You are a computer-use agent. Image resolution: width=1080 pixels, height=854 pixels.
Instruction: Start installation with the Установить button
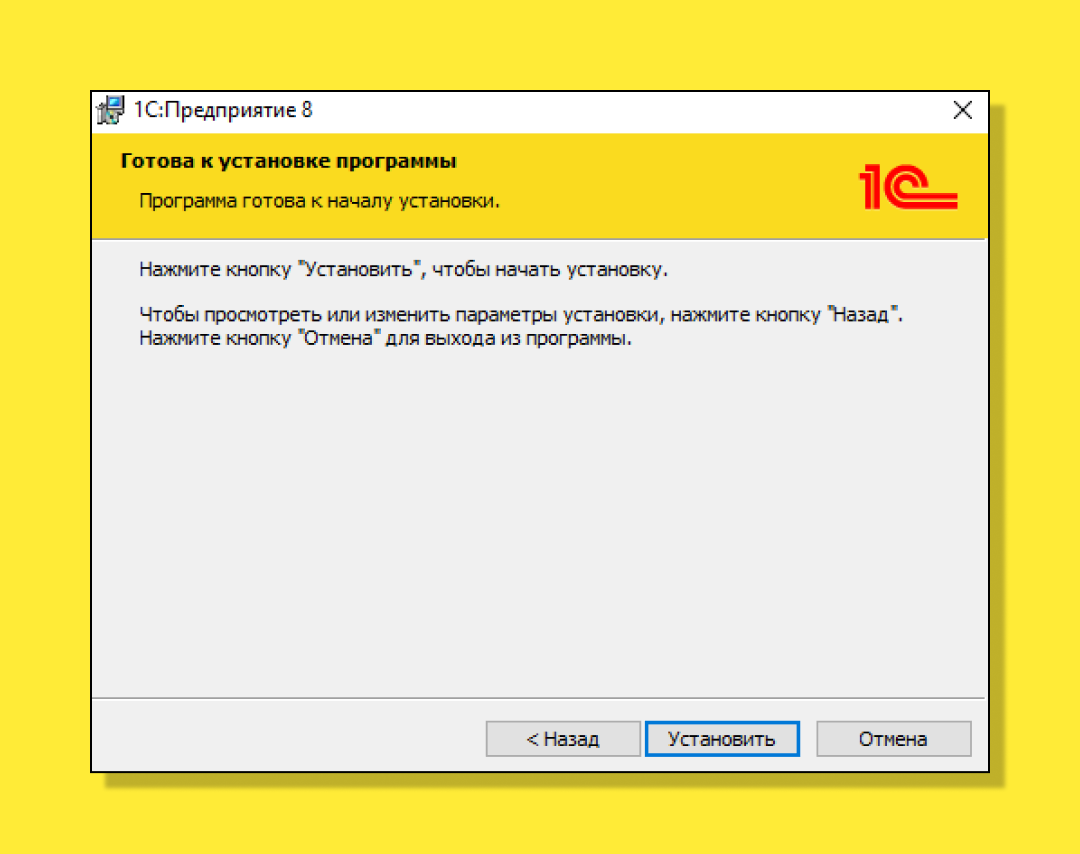click(722, 739)
